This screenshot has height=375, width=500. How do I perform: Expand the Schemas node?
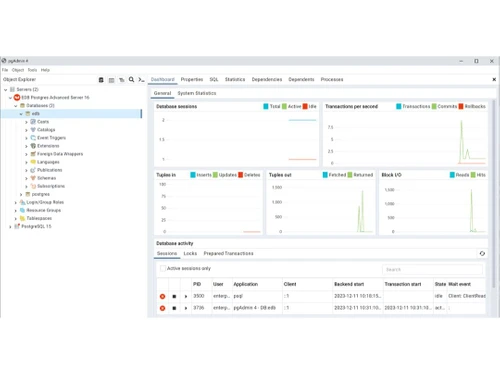click(x=26, y=178)
